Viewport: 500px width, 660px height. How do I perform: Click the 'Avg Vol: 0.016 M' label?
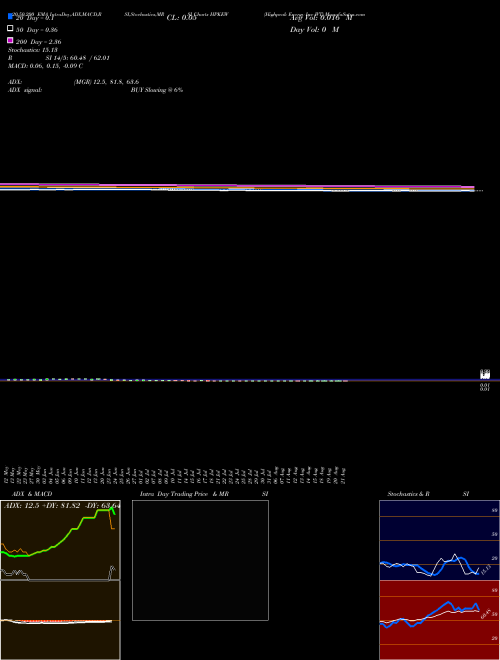point(321,18)
